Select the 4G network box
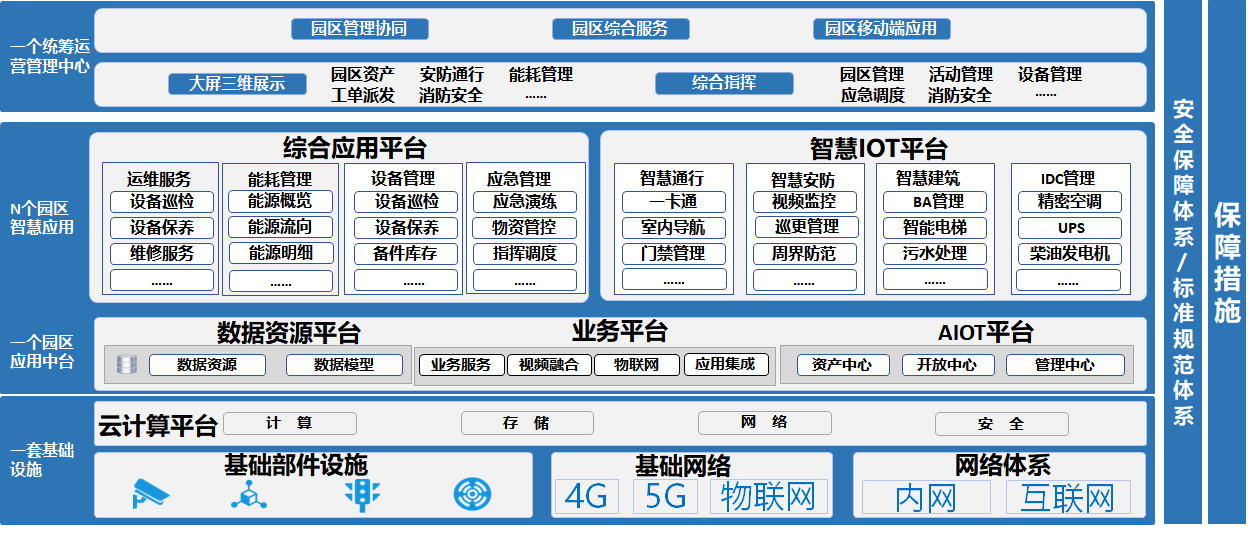 587,497
